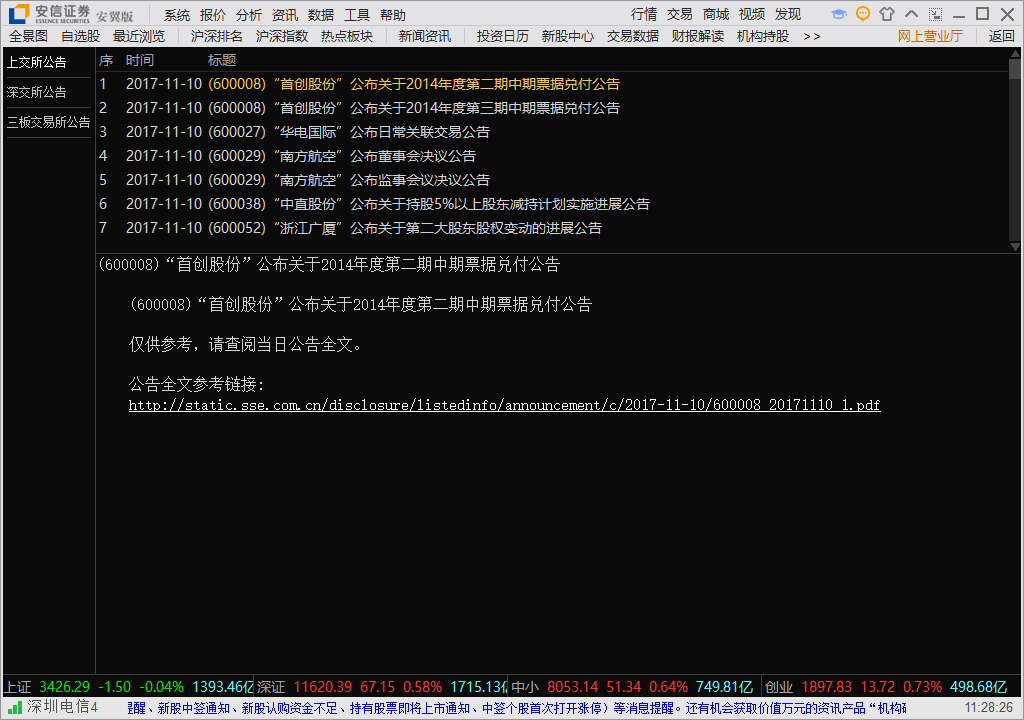Screen dimensions: 1024x720
Task: Click the 创业 index value 1897.83
Action: click(827, 687)
